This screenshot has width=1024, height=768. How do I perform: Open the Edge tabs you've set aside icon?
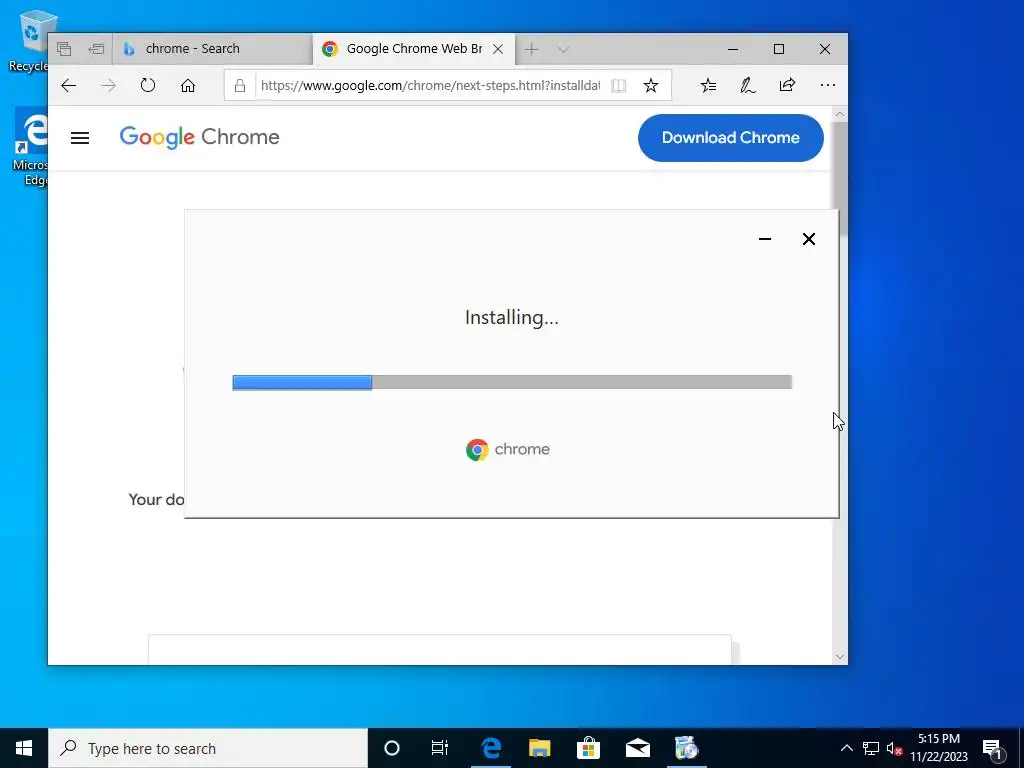63,49
